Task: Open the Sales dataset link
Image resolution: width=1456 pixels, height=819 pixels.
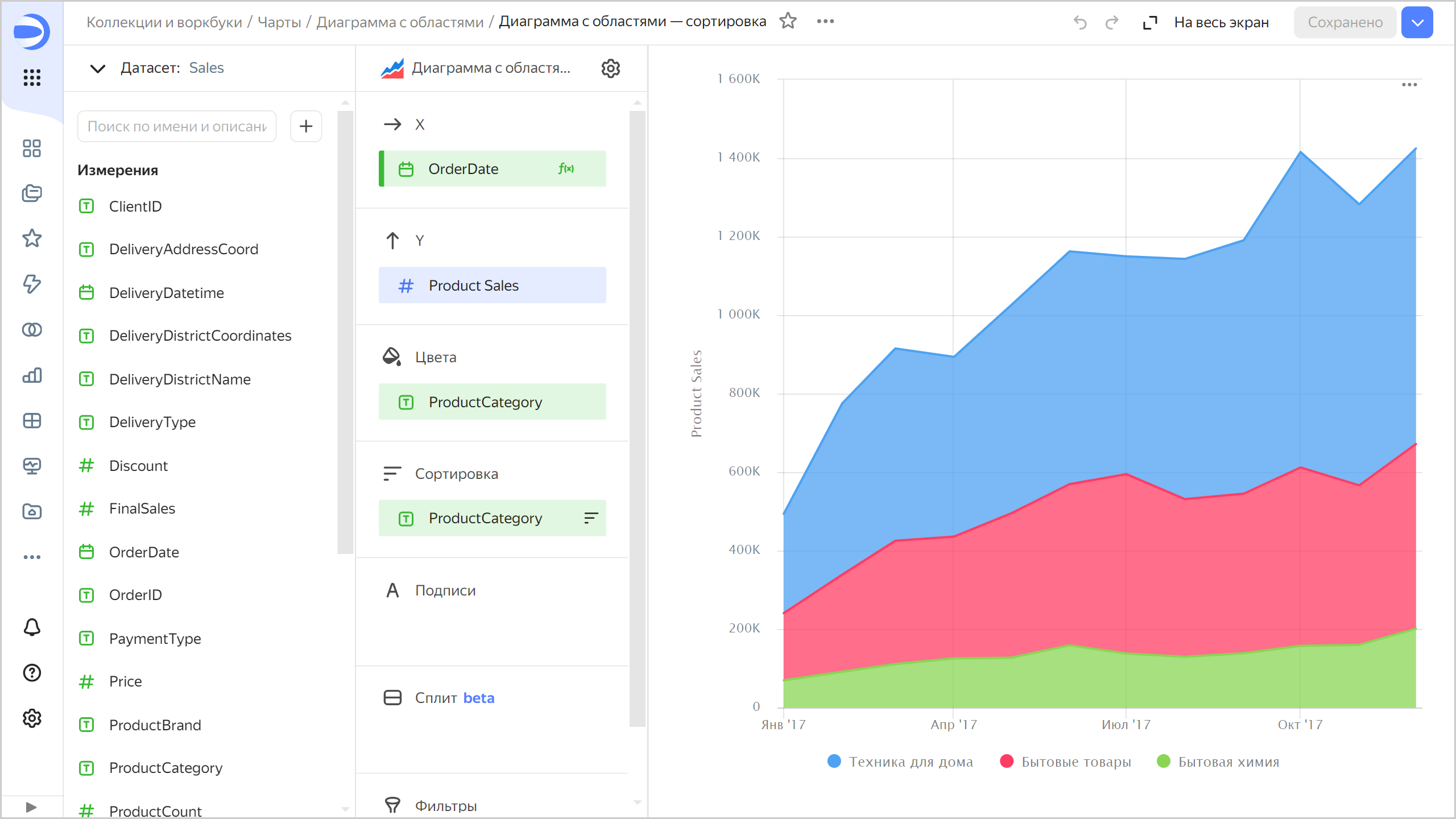Action: pos(206,68)
